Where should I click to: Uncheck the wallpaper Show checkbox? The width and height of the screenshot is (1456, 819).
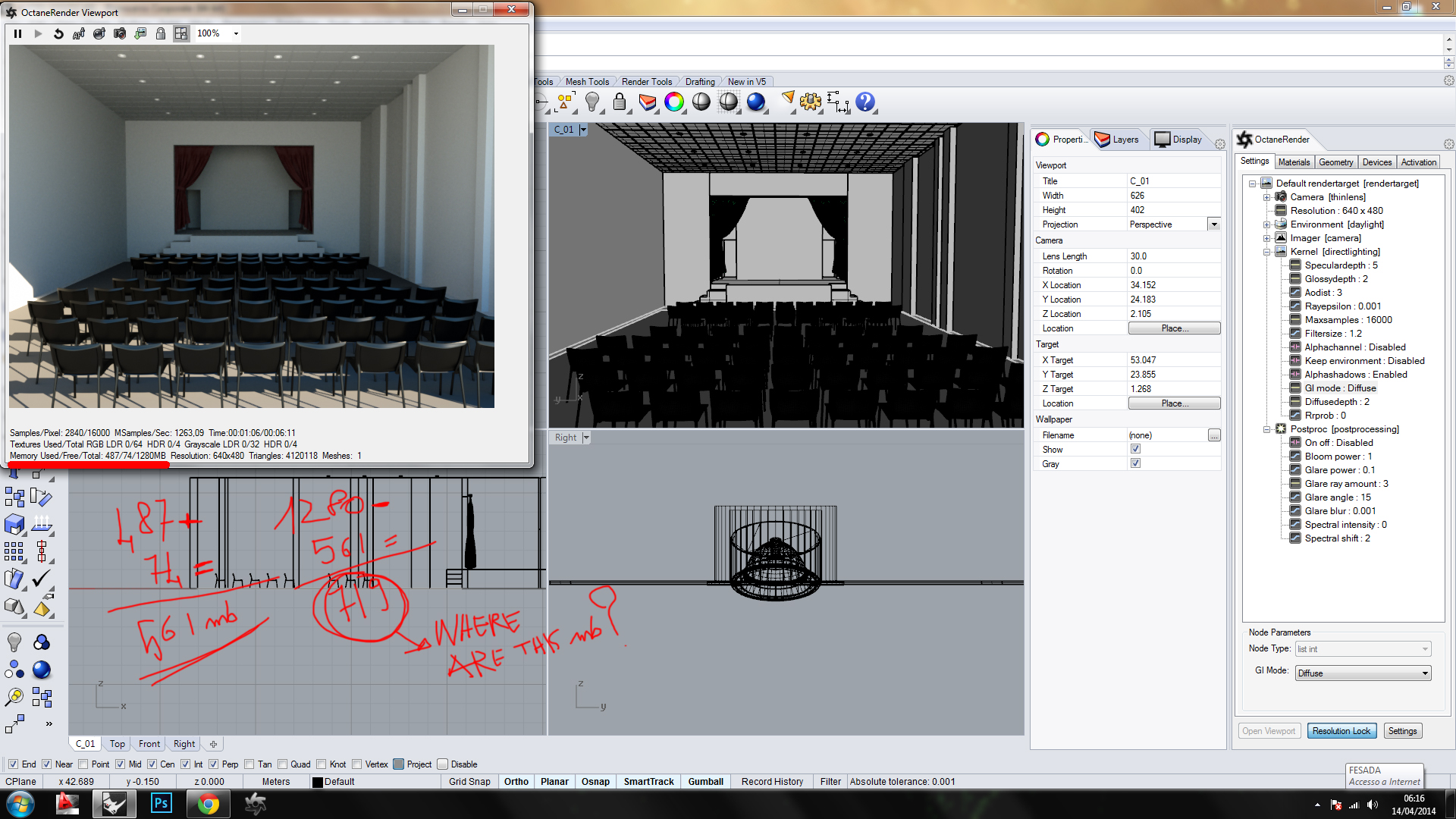[x=1135, y=449]
